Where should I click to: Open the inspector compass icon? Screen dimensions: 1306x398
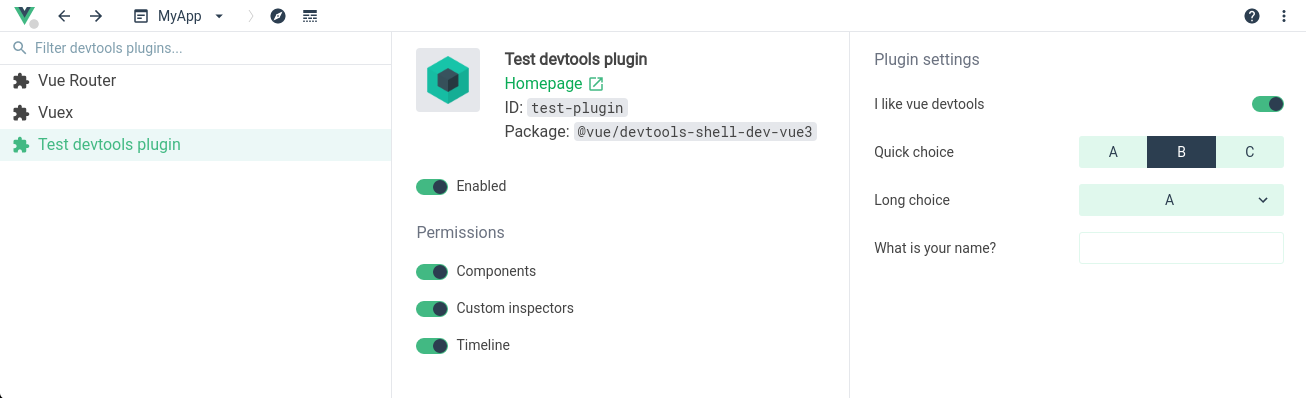click(x=278, y=16)
